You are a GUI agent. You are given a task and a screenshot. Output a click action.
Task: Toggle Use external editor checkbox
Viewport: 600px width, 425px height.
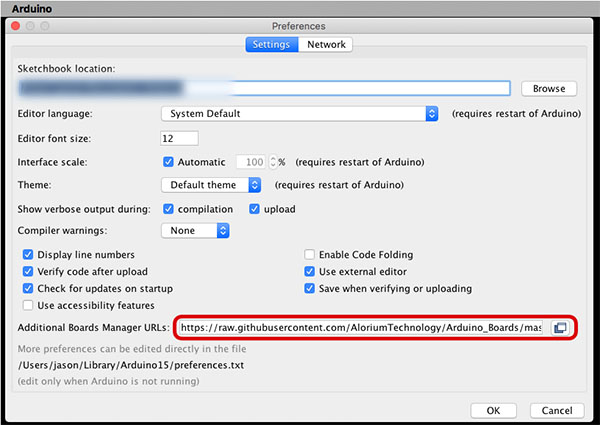point(310,271)
